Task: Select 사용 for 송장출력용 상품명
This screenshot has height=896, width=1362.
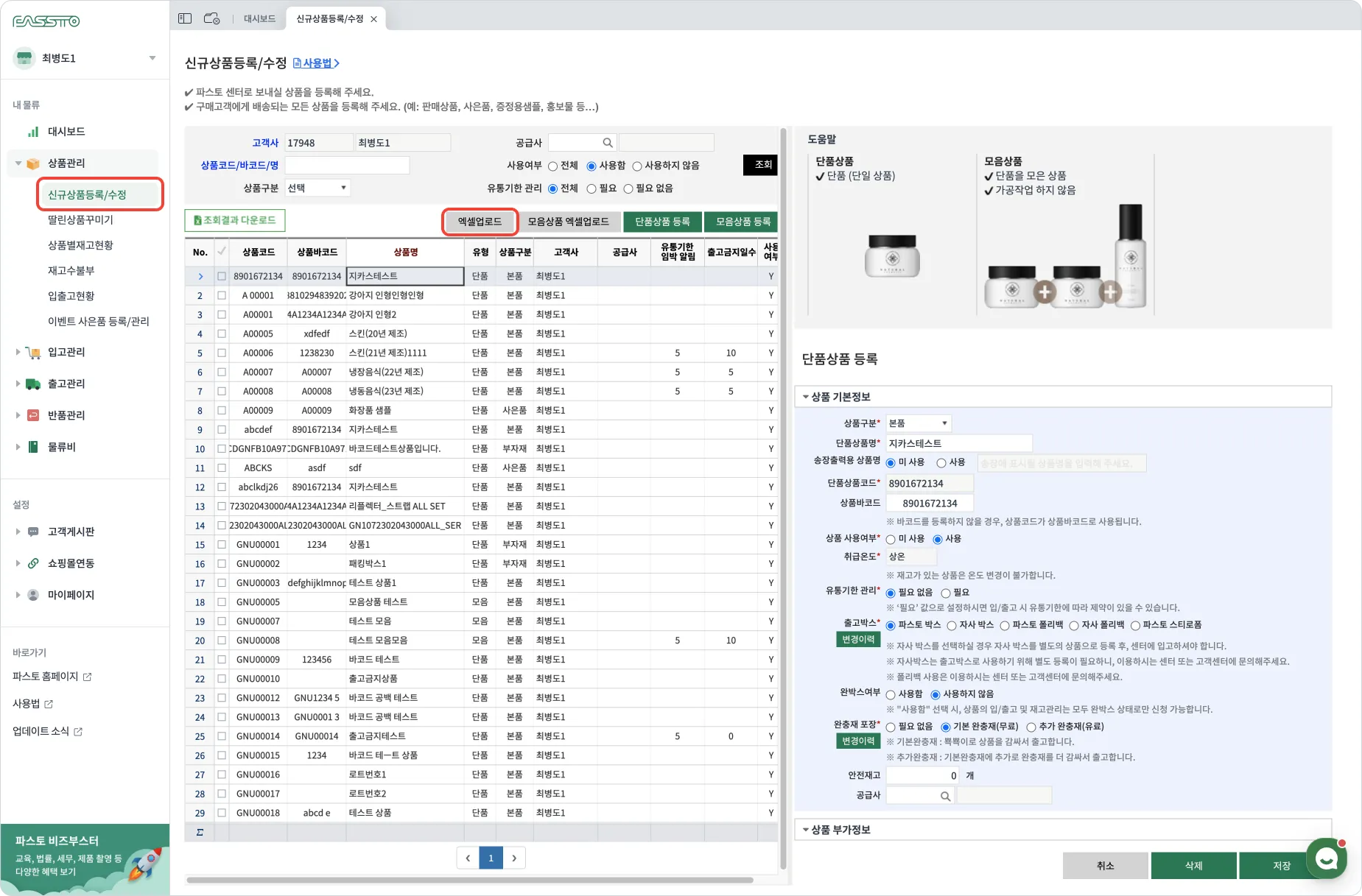Action: tap(941, 463)
